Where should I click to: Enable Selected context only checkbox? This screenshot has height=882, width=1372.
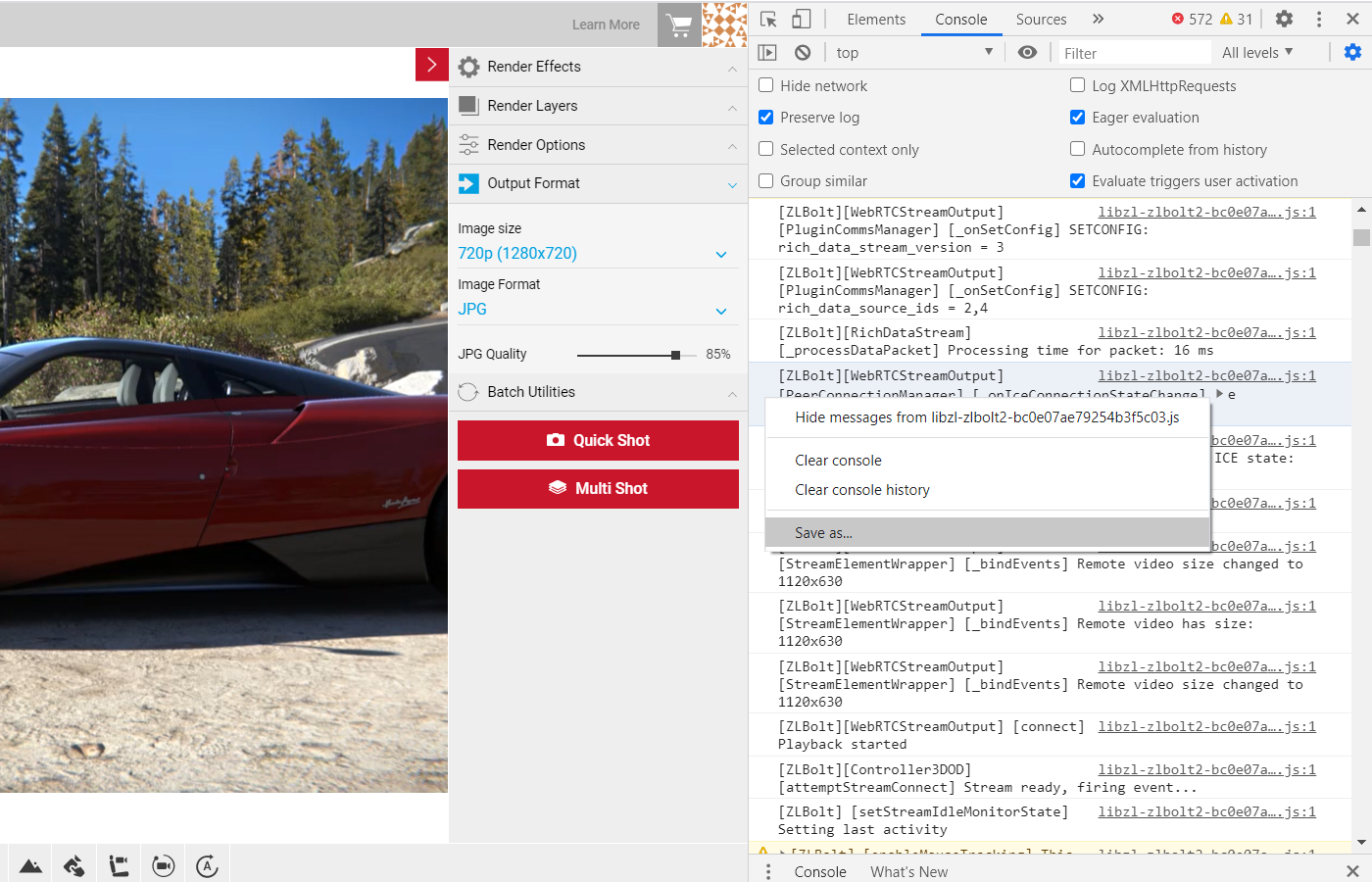pos(766,149)
